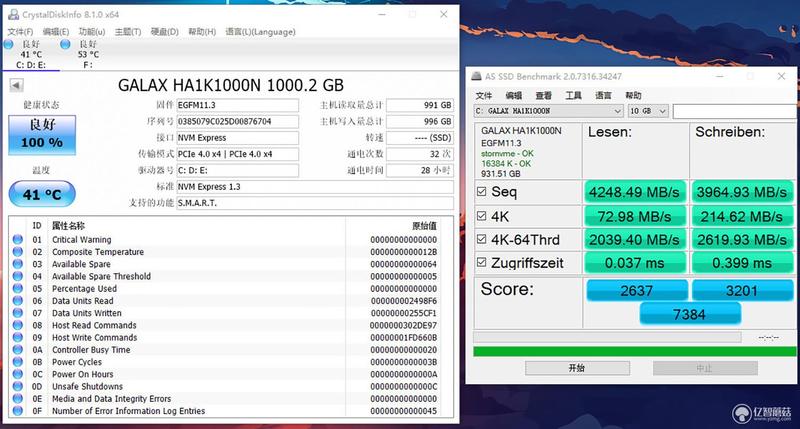Open the 主题(T) menu in CrystalDiskInfo
The image size is (800, 429).
point(128,32)
